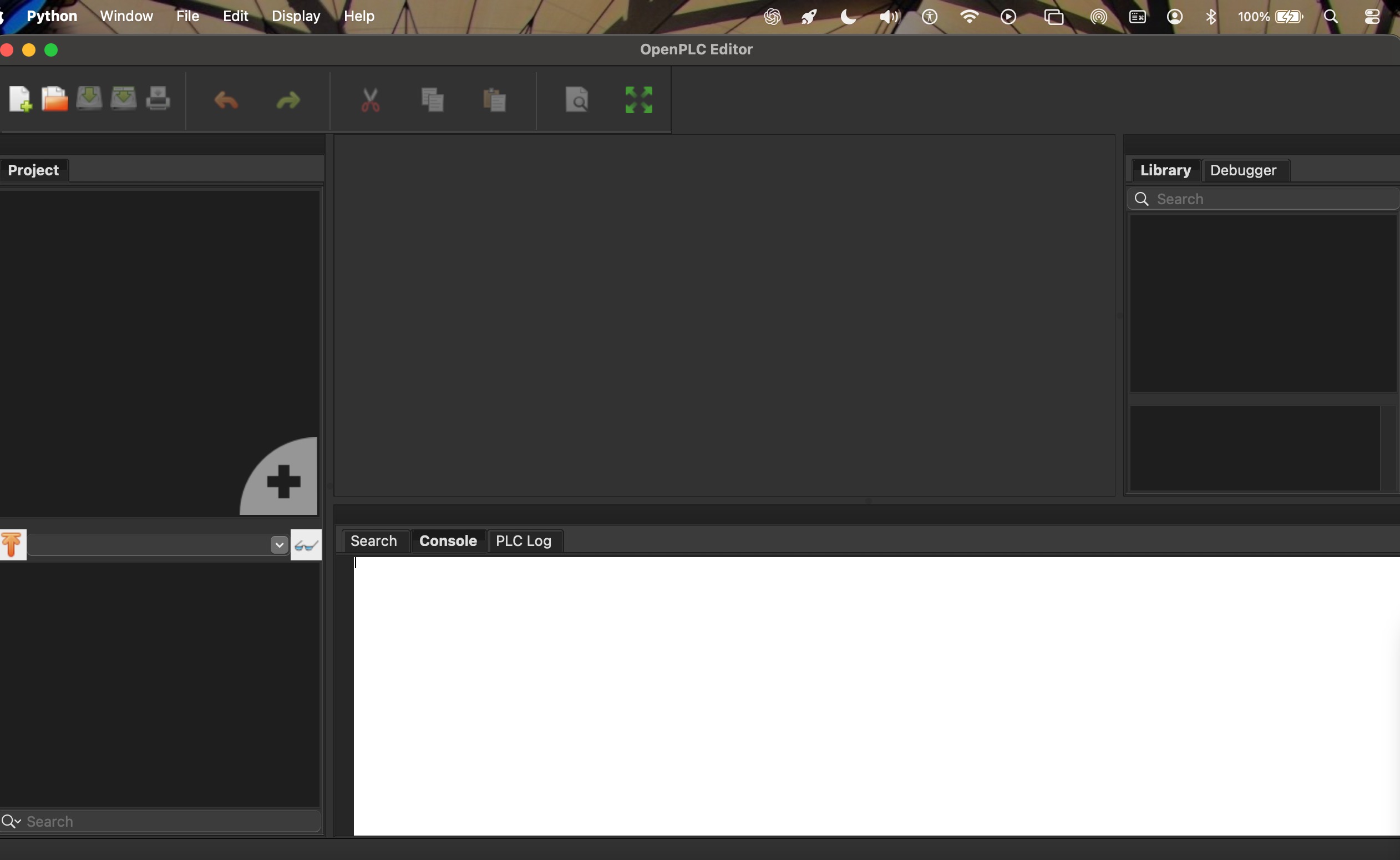Image resolution: width=1400 pixels, height=860 pixels.
Task: Open the PLC Log tab
Action: [523, 541]
